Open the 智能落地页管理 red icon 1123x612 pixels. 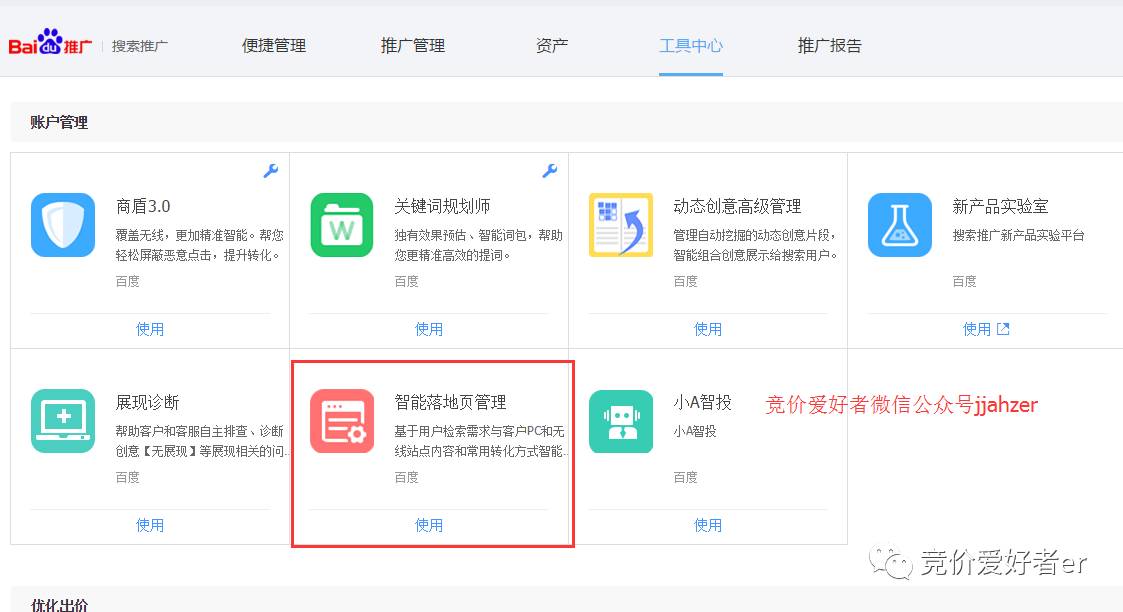[342, 421]
